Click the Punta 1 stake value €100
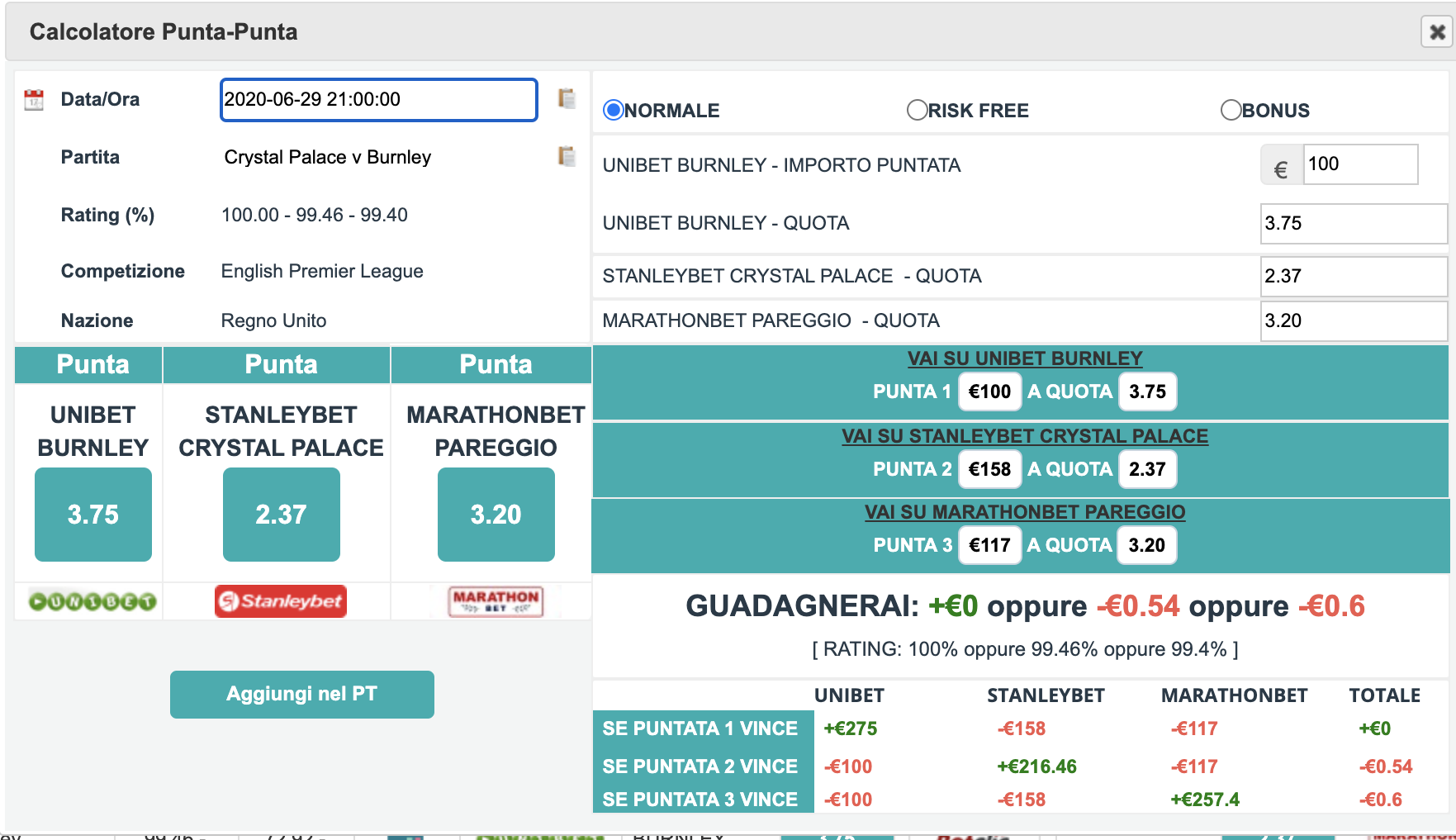This screenshot has width=1456, height=840. [989, 392]
